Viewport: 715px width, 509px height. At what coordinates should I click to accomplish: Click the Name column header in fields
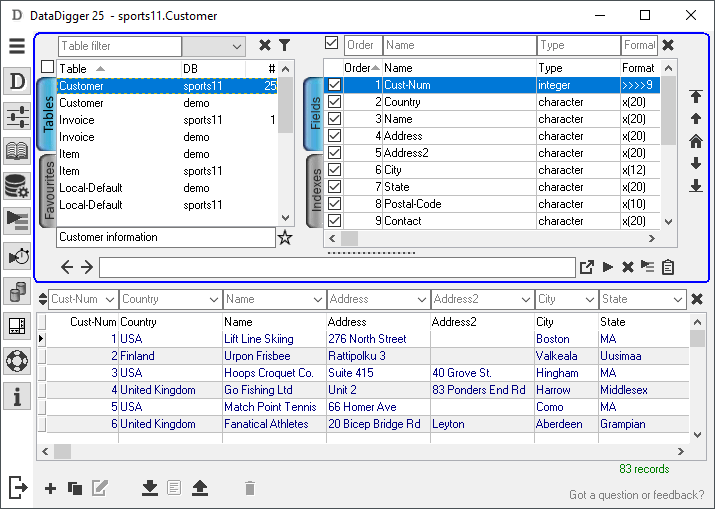click(400, 68)
